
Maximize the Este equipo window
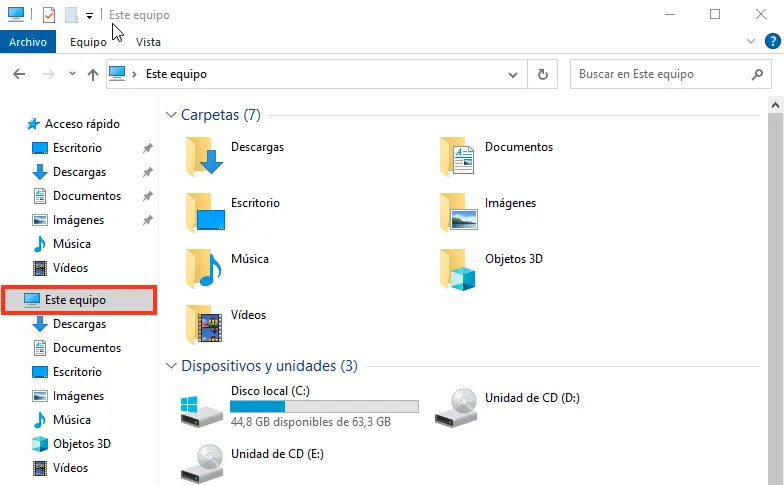(x=715, y=14)
